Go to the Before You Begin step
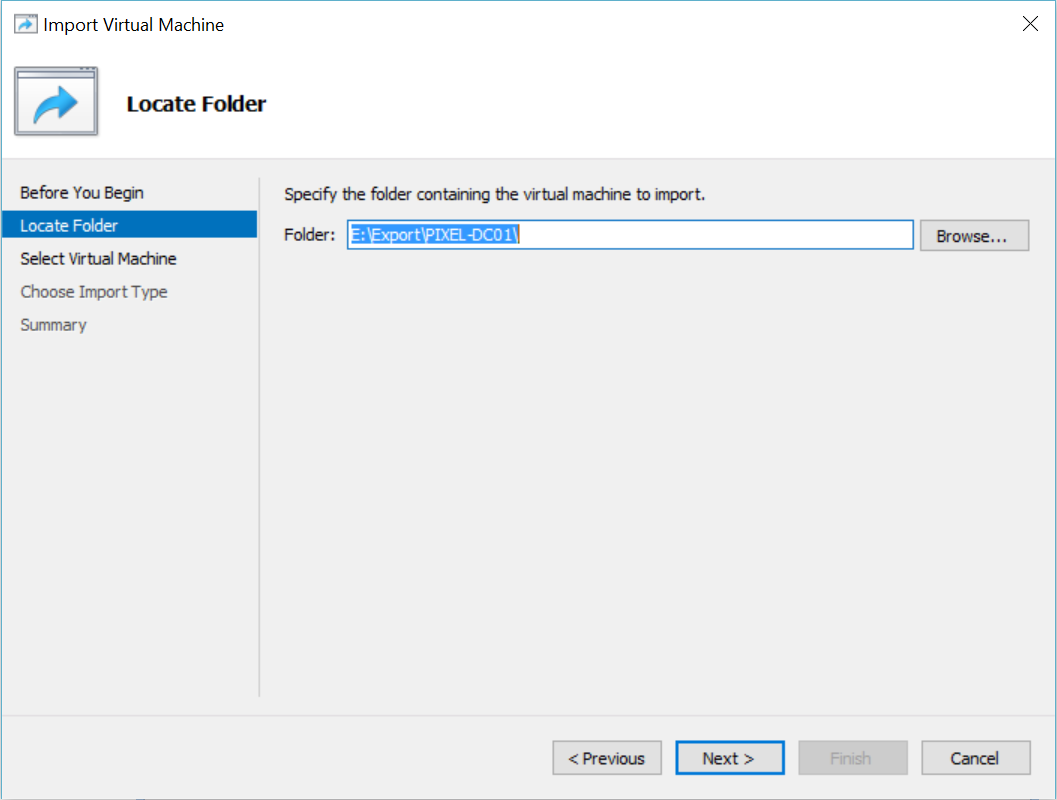1057x800 pixels. (82, 193)
